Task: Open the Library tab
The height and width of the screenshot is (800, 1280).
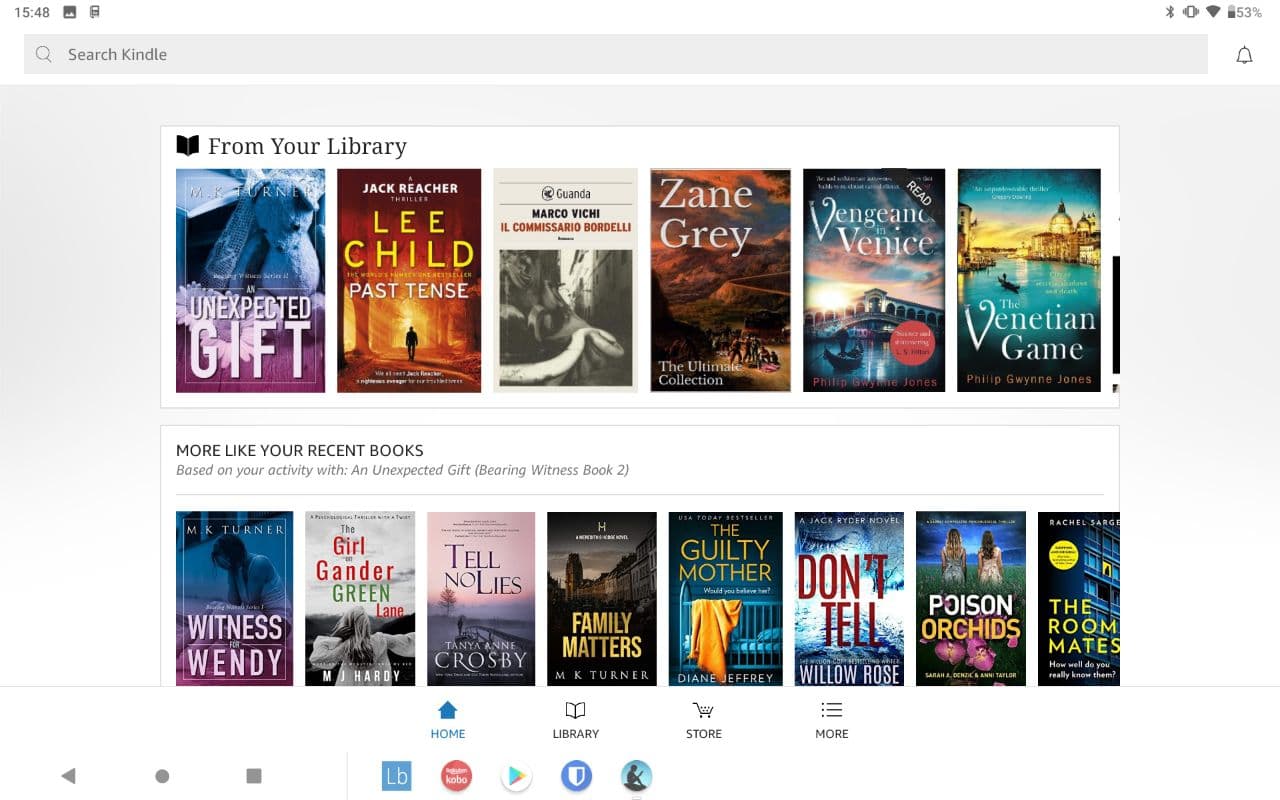Action: 576,720
